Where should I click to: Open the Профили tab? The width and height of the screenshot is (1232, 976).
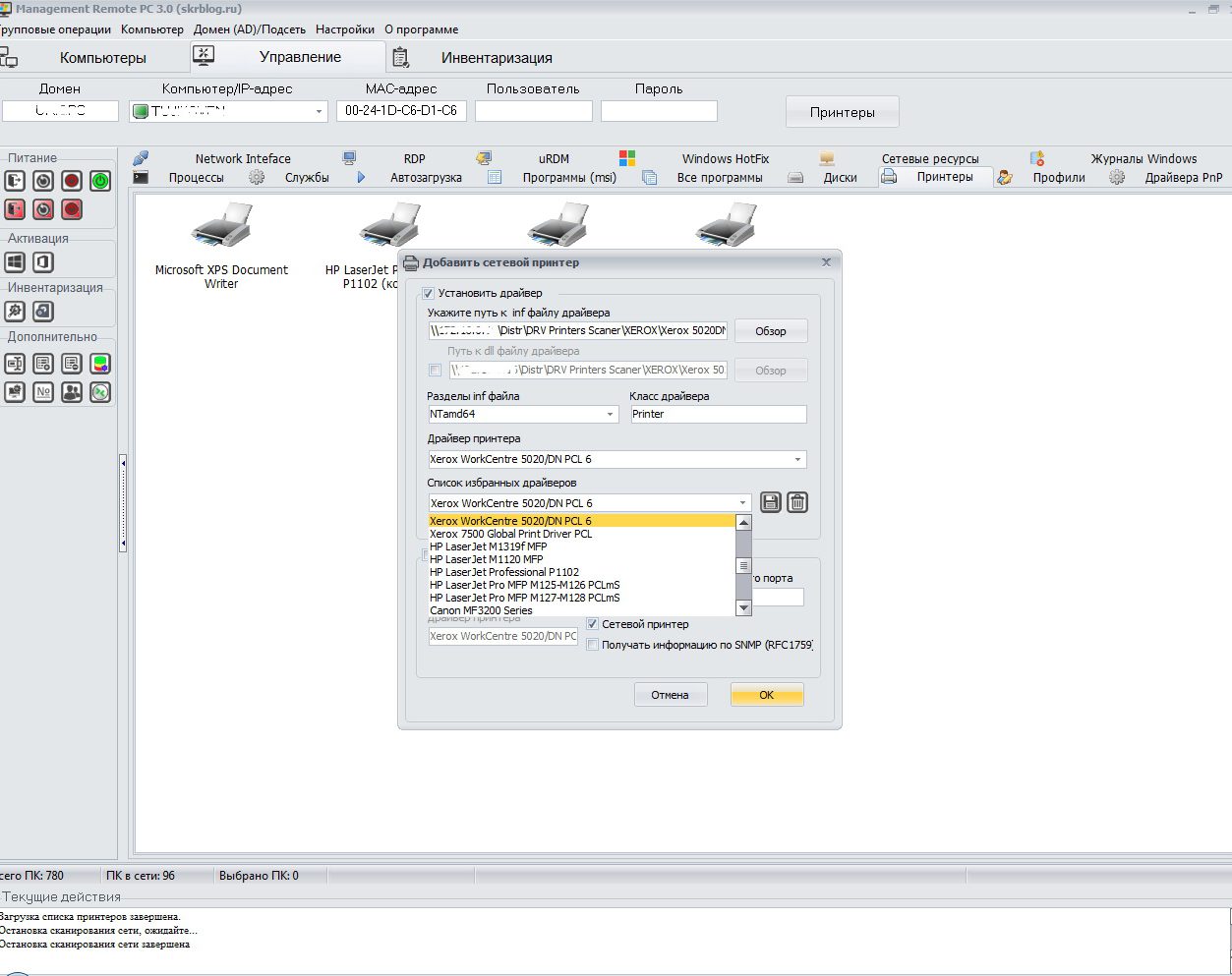point(1059,178)
